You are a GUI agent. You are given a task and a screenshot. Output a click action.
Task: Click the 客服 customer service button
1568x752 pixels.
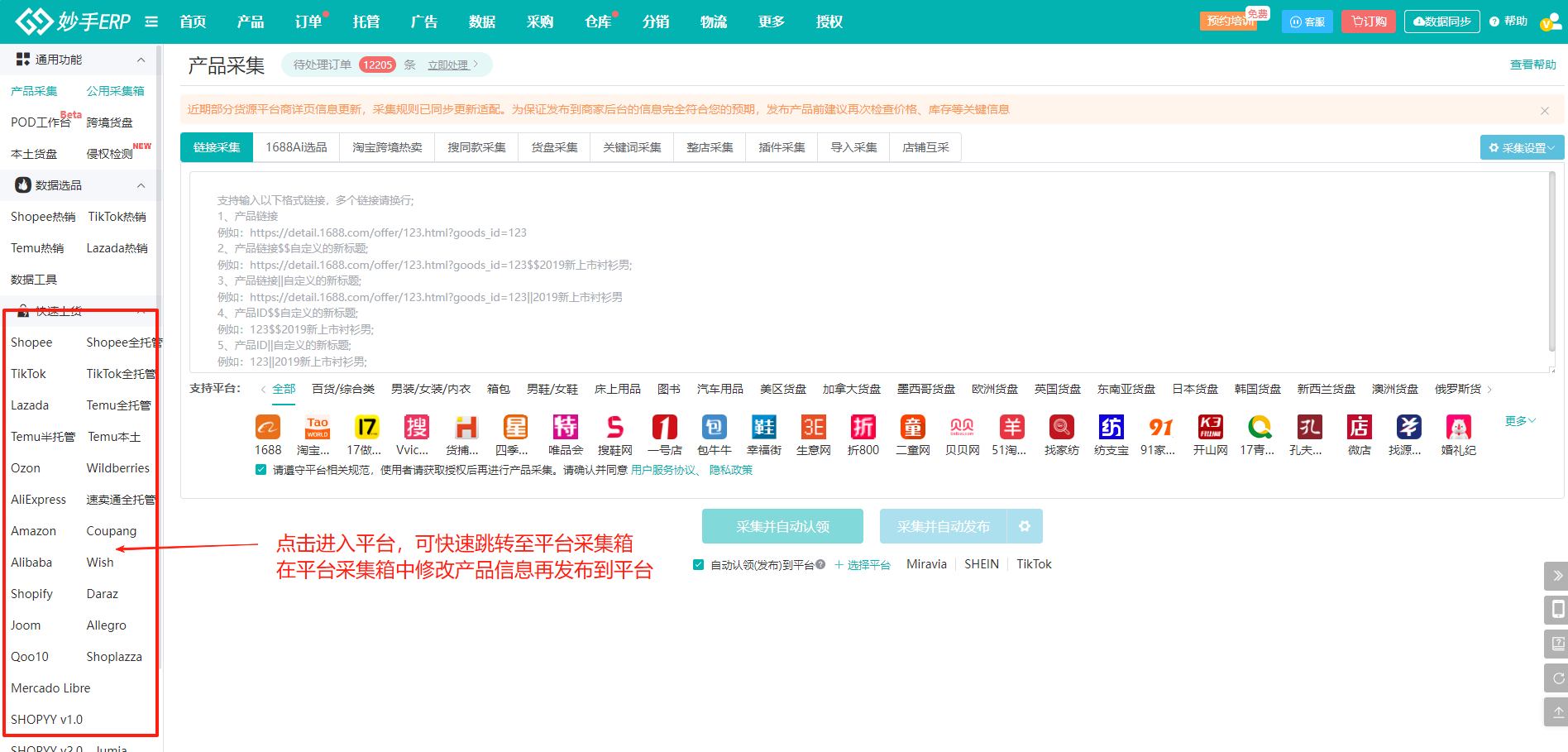pyautogui.click(x=1307, y=22)
